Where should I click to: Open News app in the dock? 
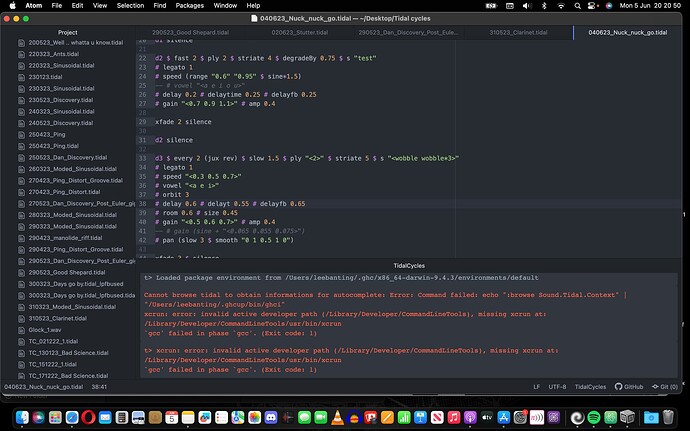[x=437, y=417]
